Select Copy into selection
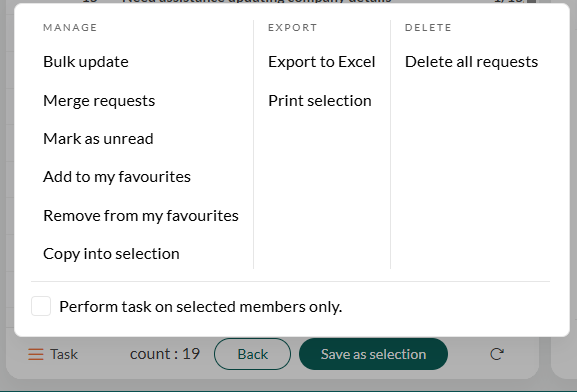This screenshot has width=577, height=392. coord(111,254)
